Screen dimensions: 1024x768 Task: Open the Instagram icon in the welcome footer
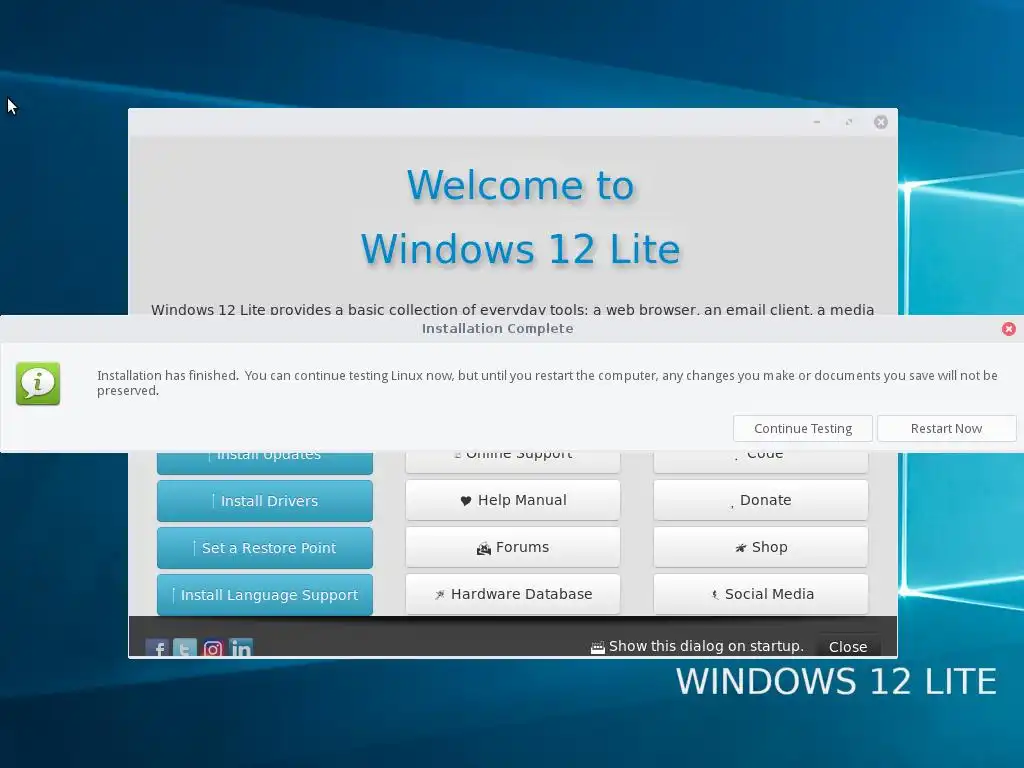213,648
